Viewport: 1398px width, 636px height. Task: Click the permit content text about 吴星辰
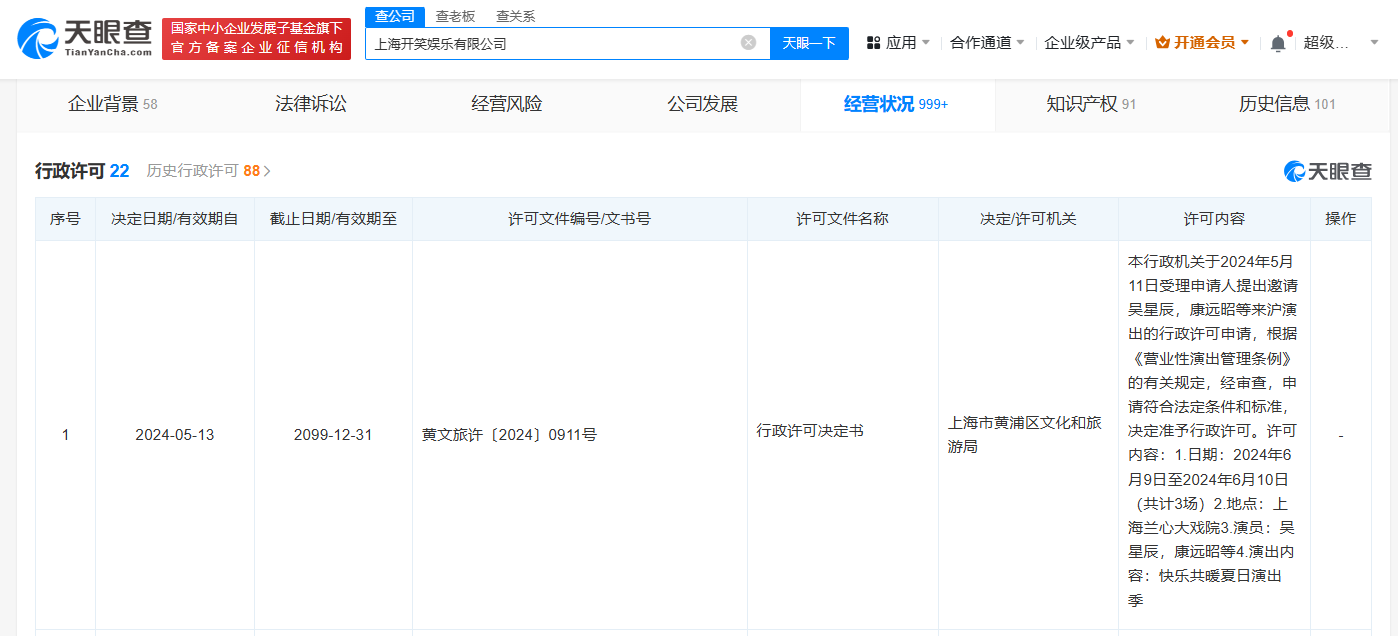pyautogui.click(x=1213, y=431)
